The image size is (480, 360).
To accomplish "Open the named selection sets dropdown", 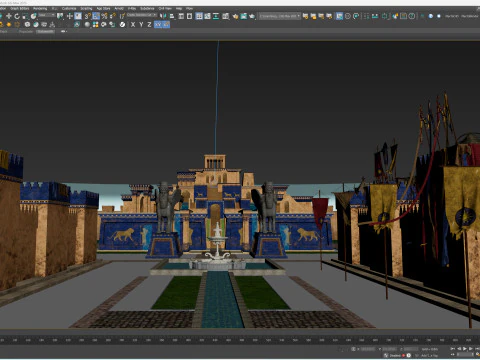I will point(142,15).
